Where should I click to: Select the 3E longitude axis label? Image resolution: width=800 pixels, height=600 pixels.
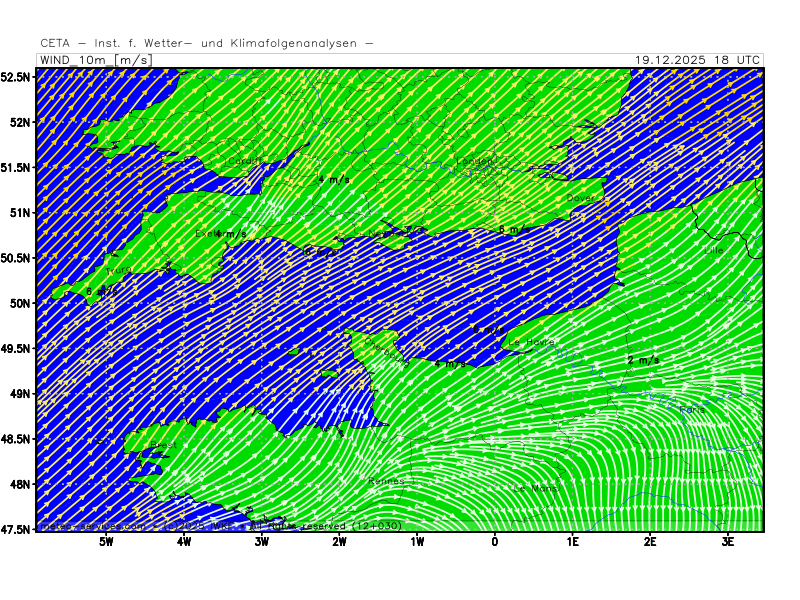pyautogui.click(x=728, y=542)
